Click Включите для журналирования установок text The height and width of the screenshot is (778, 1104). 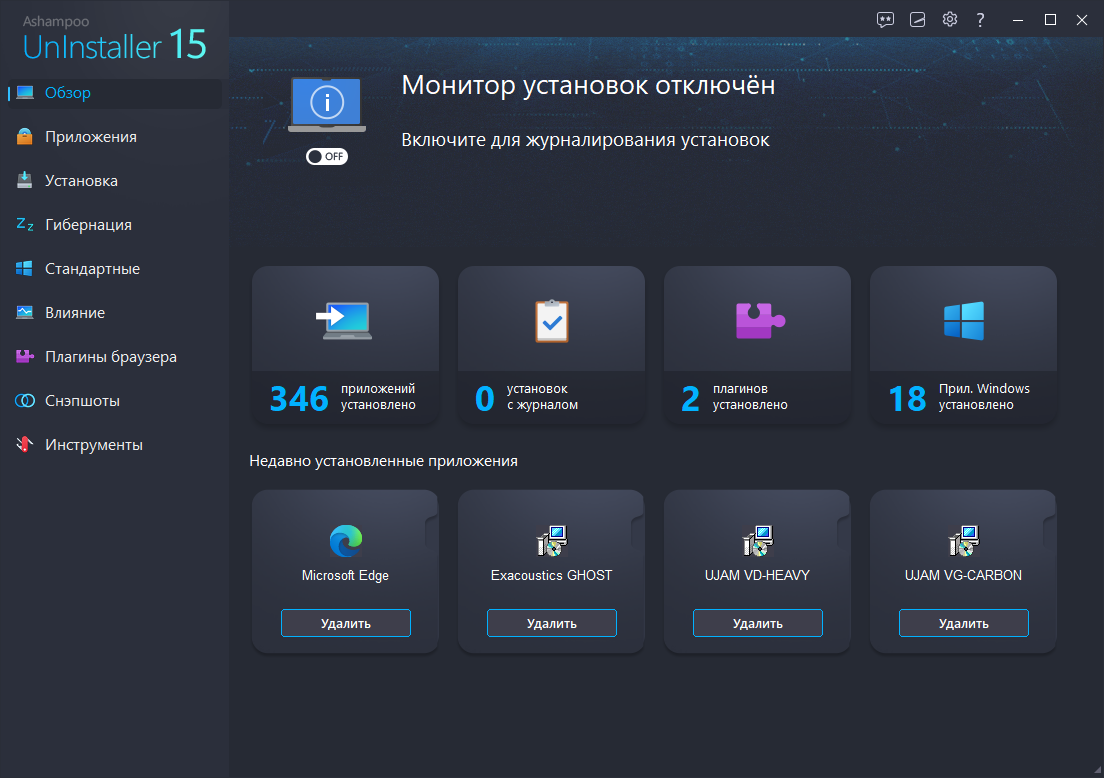585,140
